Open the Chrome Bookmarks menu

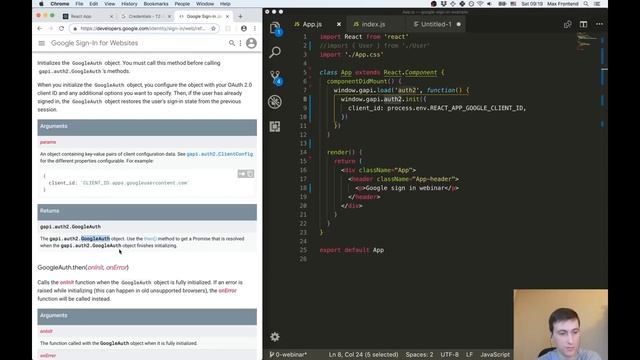point(156,4)
